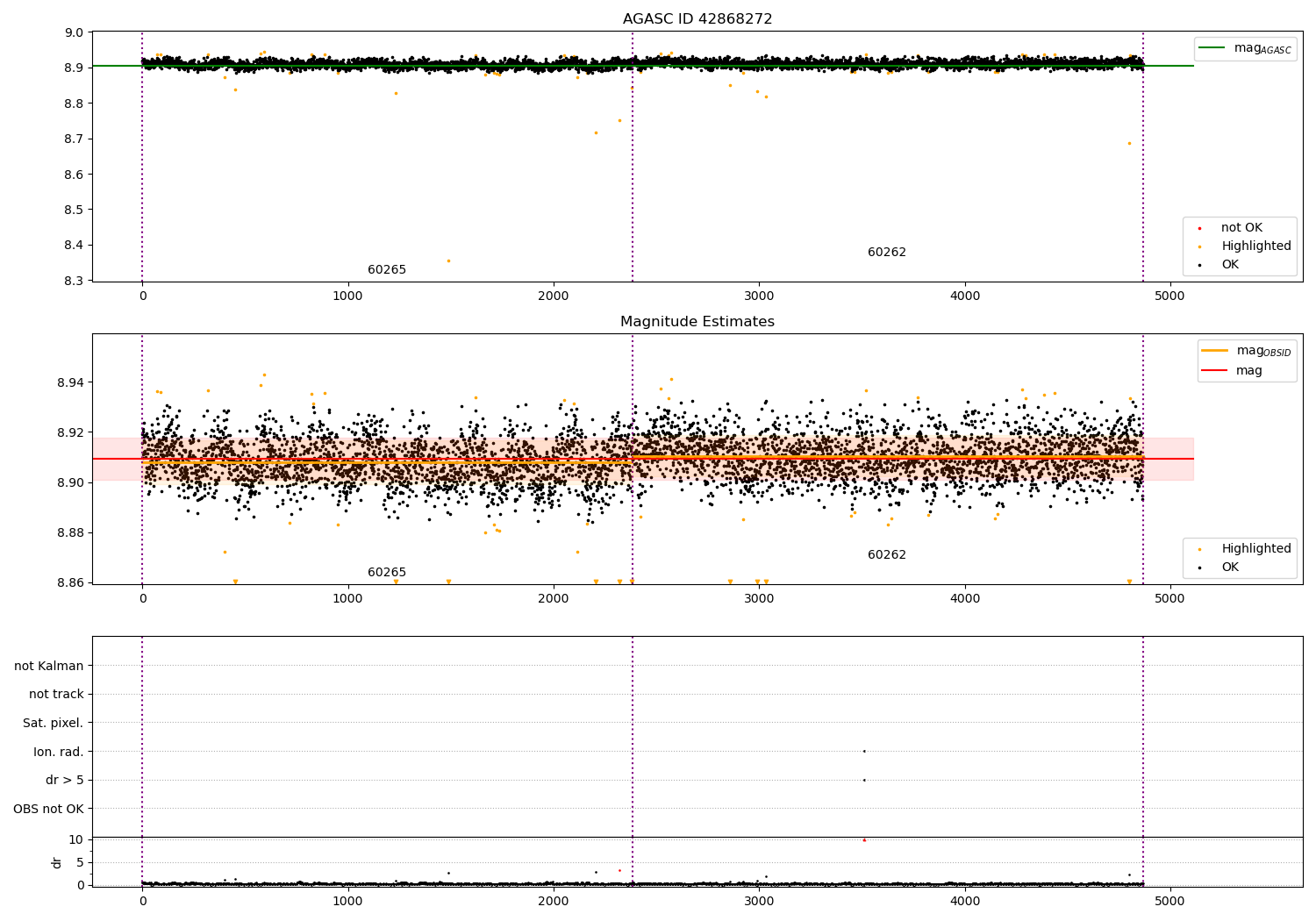Click the orange mag OBSID legend line

[1214, 351]
